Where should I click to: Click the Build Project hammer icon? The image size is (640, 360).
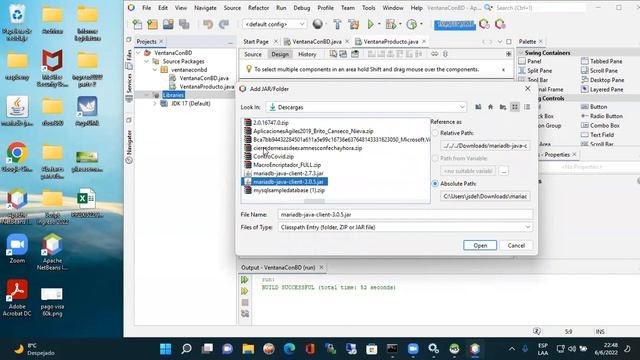(337, 24)
